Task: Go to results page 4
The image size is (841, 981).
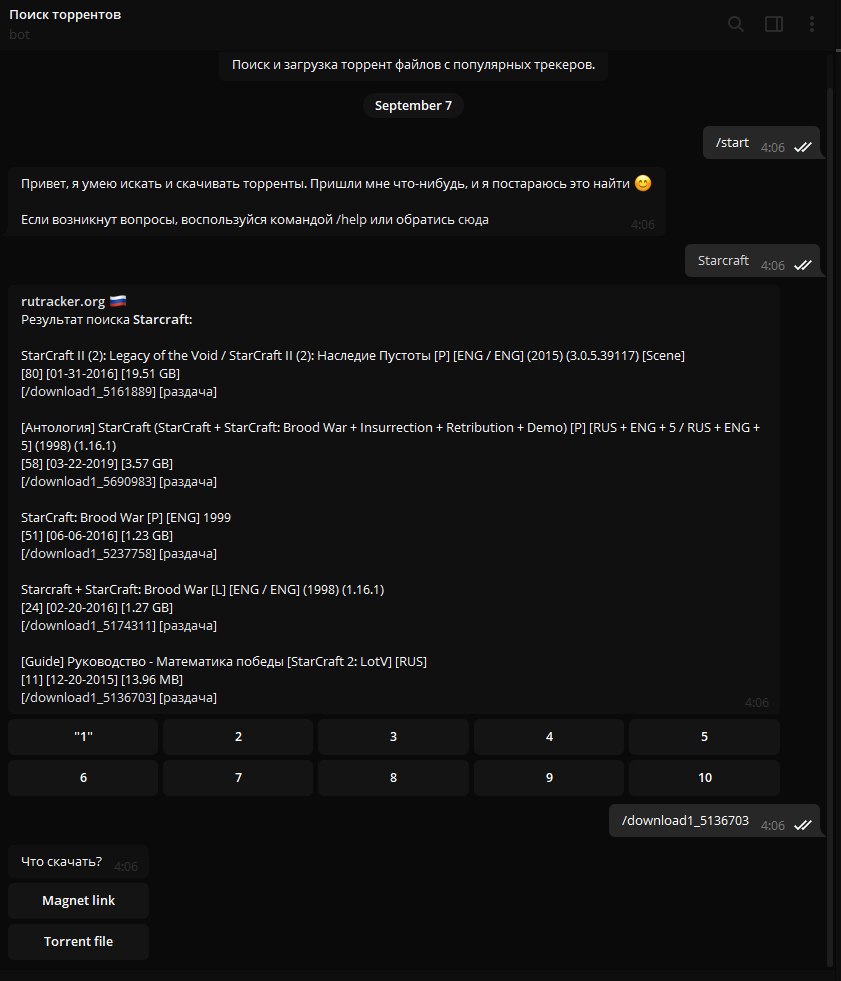Action: 549,736
